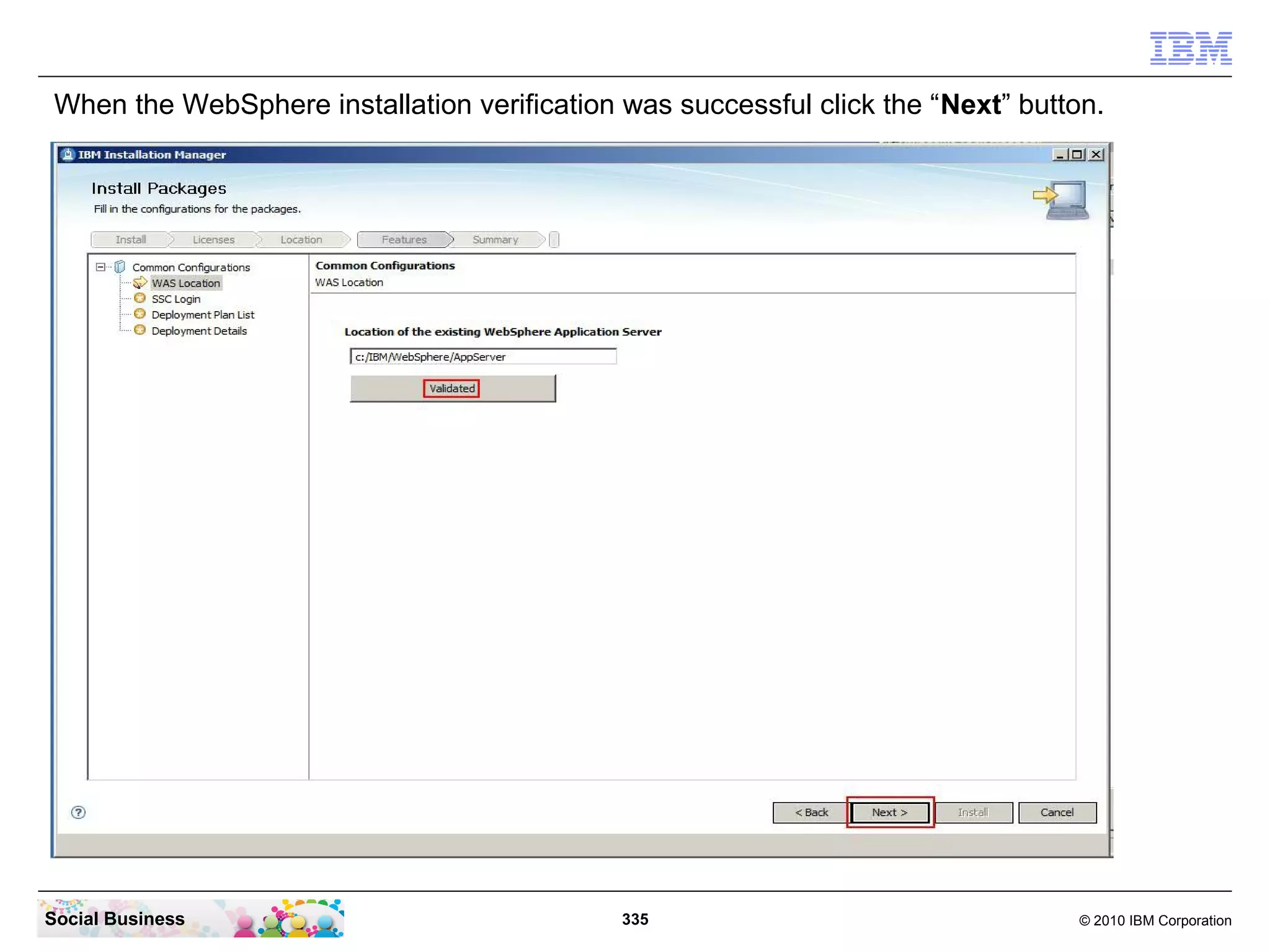Click the WAS Location arrow icon
This screenshot has width=1270, height=952.
pos(140,283)
